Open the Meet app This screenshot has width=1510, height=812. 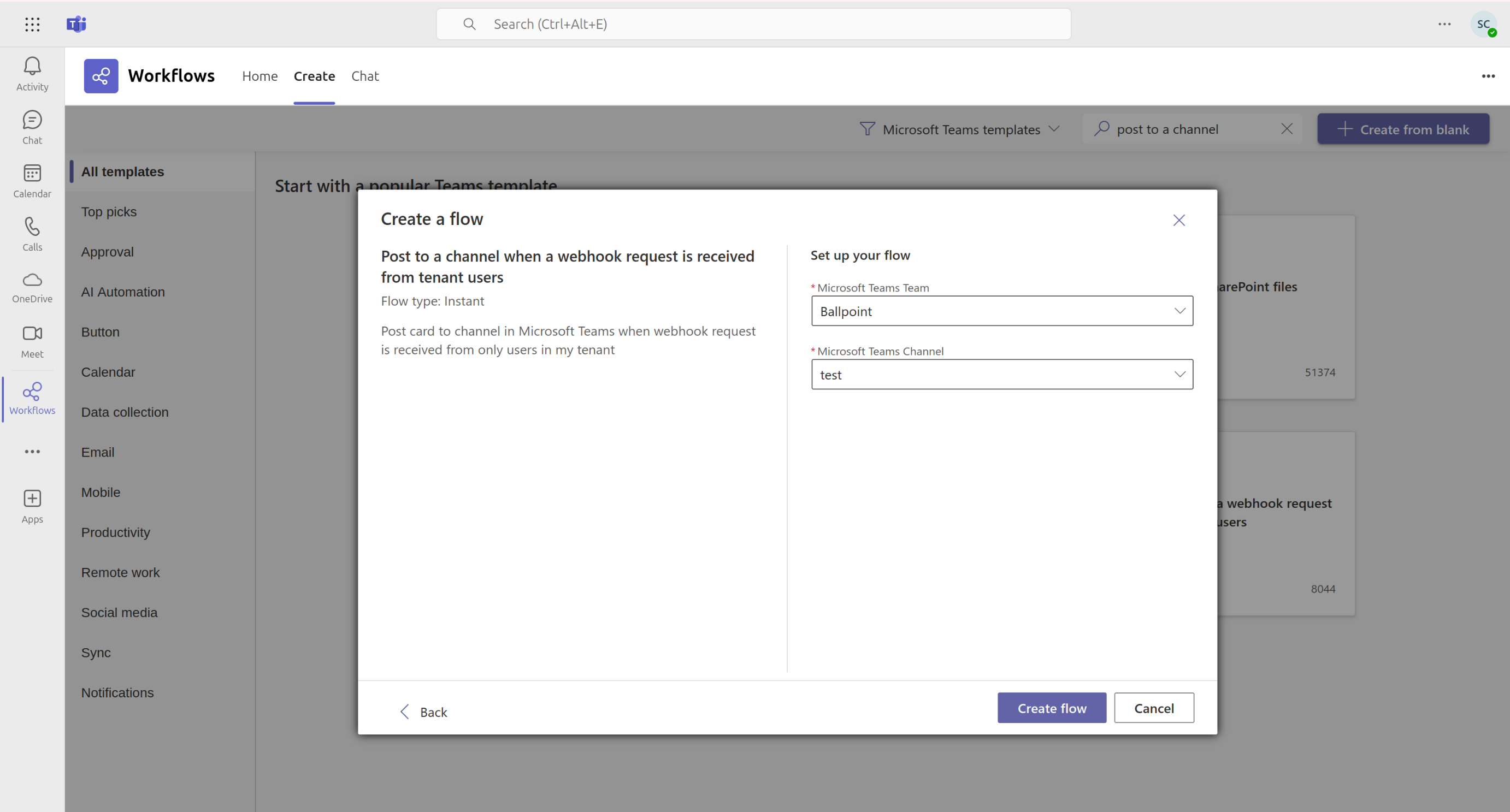(x=32, y=340)
